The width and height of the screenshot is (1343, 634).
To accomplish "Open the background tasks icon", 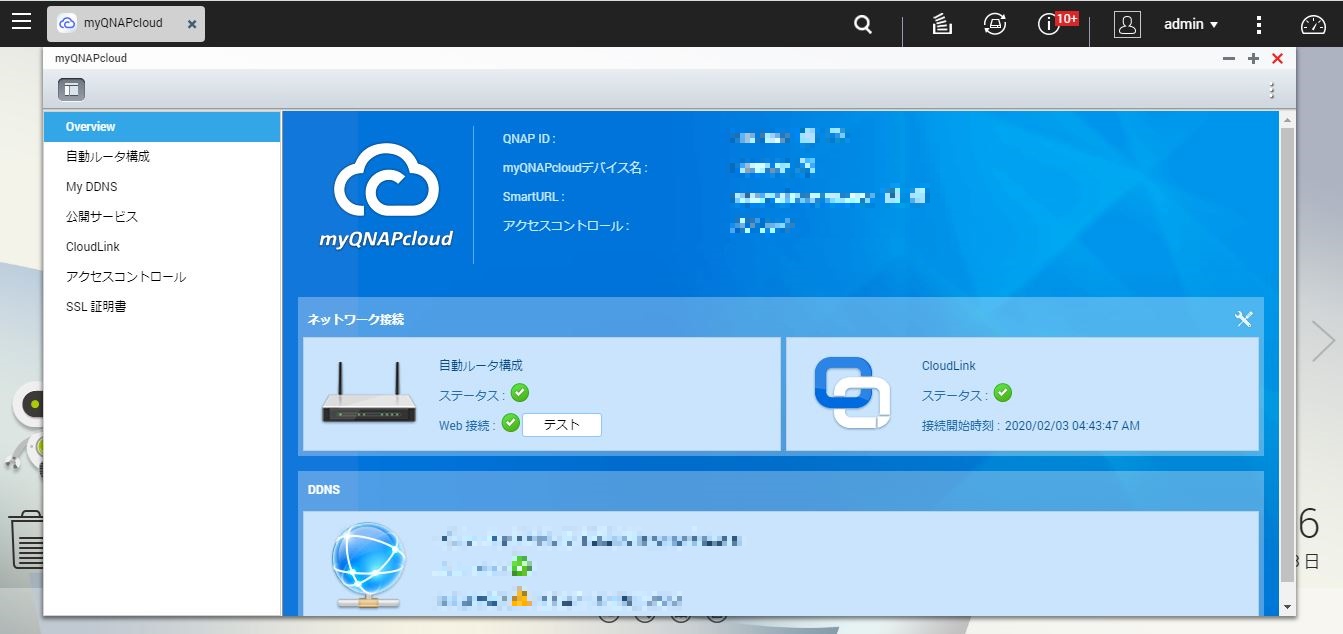I will click(941, 24).
